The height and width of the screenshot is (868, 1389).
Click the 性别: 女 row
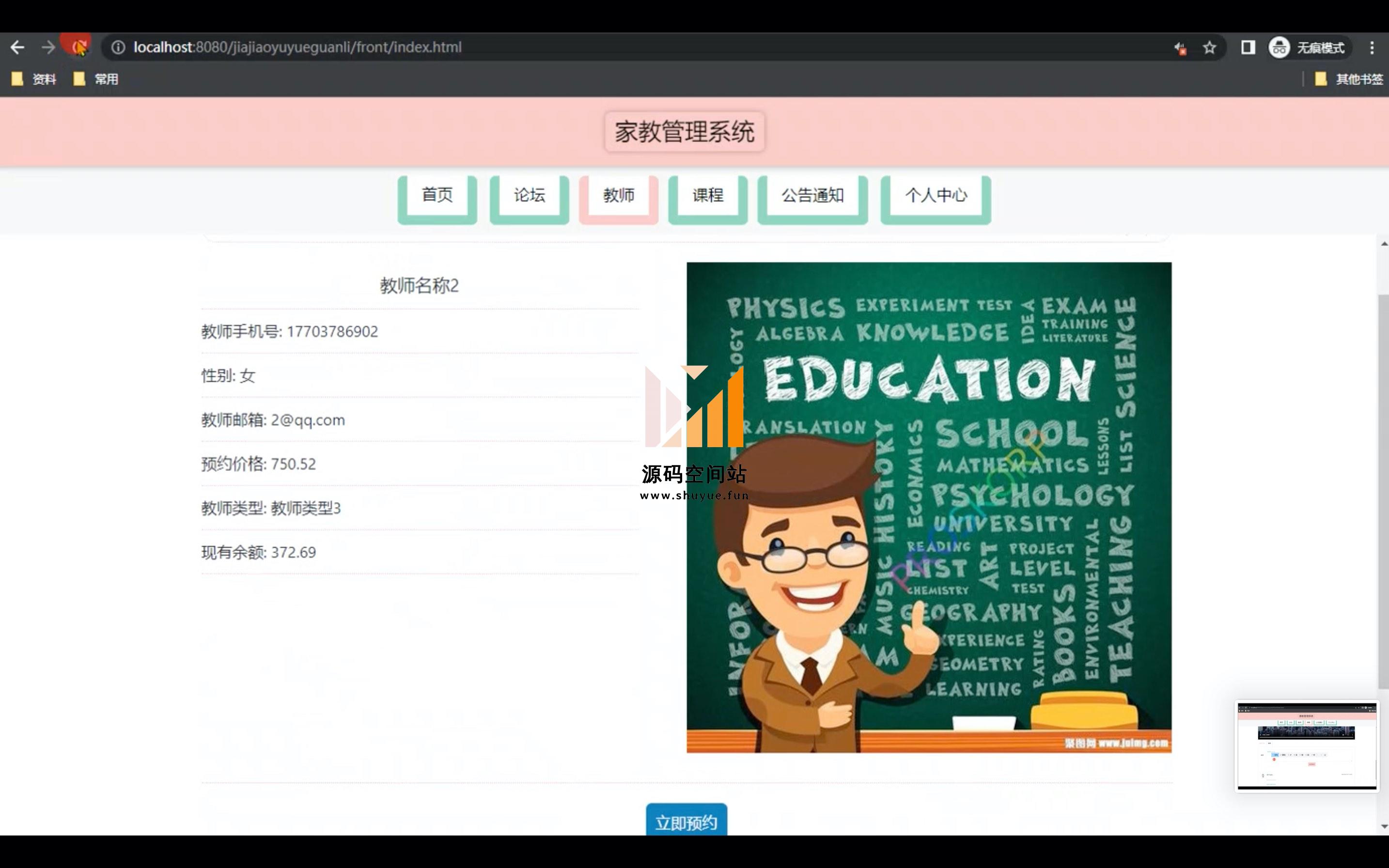[x=420, y=375]
